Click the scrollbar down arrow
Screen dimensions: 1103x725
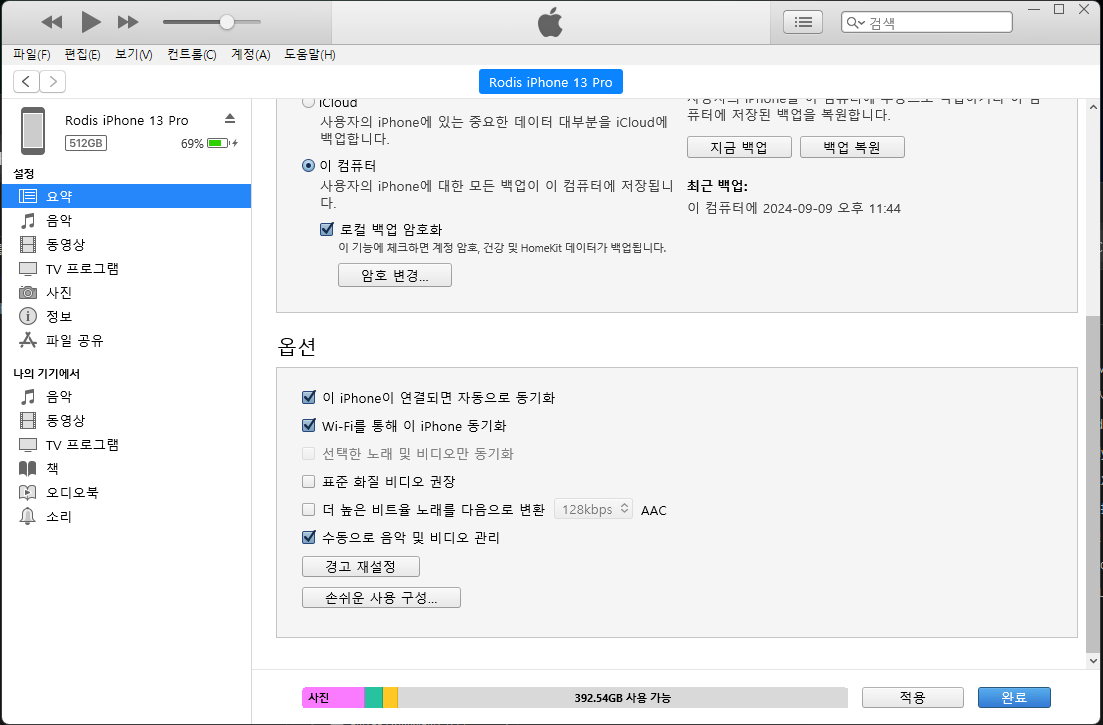1092,660
